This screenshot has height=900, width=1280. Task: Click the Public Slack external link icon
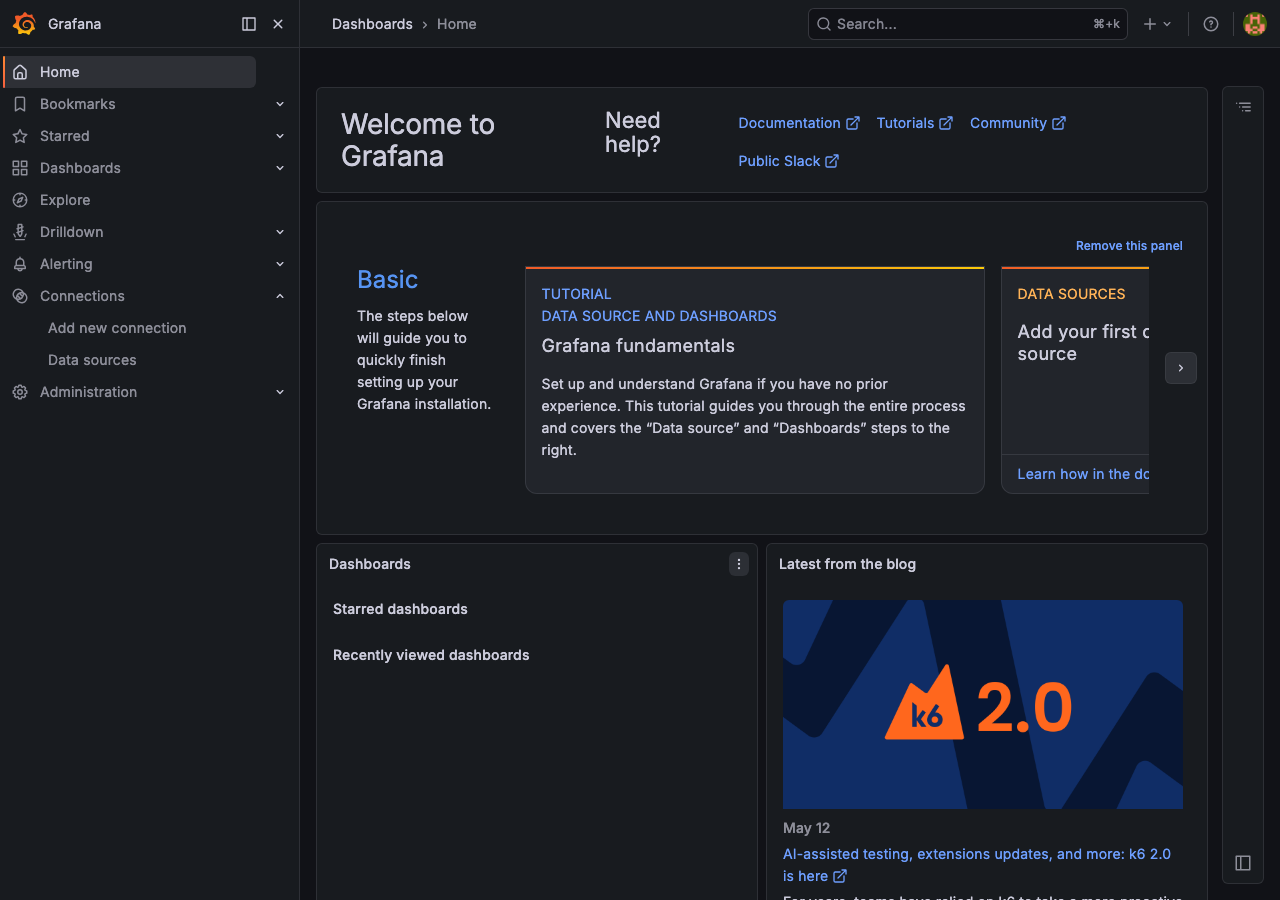pos(832,161)
